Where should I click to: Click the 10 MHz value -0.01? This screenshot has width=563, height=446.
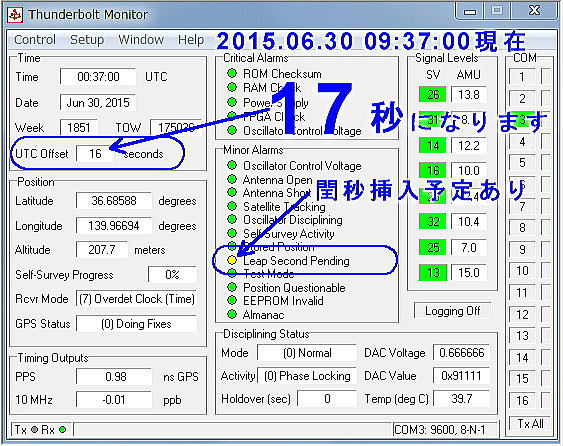click(113, 400)
